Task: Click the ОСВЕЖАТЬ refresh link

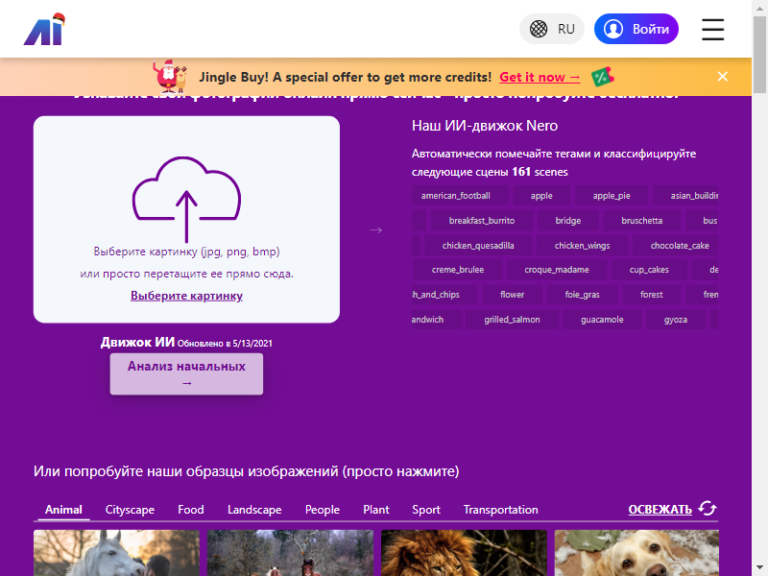Action: (660, 510)
